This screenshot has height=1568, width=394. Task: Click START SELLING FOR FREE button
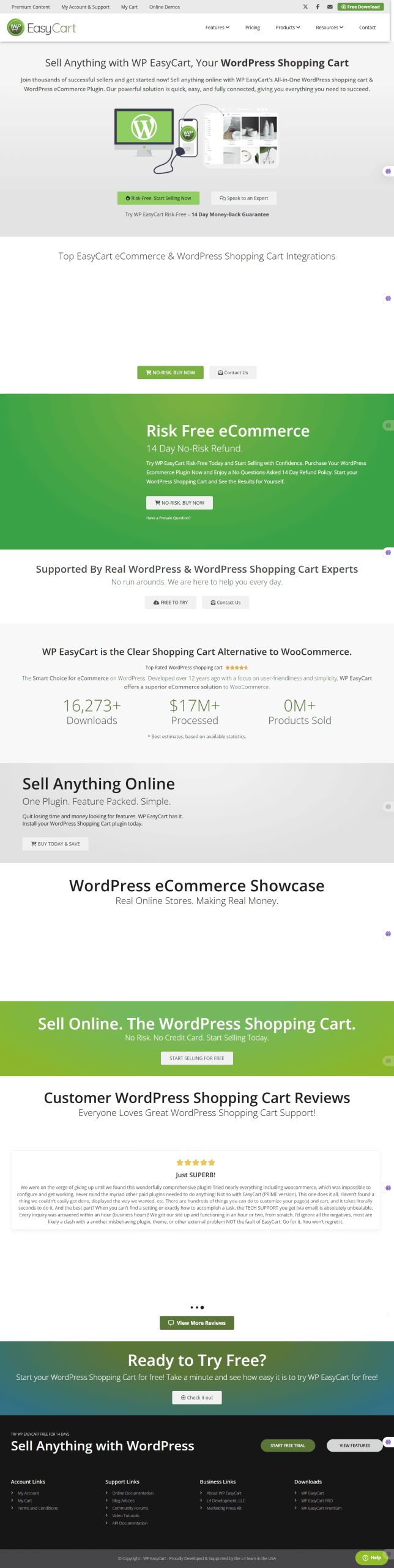click(x=197, y=1058)
